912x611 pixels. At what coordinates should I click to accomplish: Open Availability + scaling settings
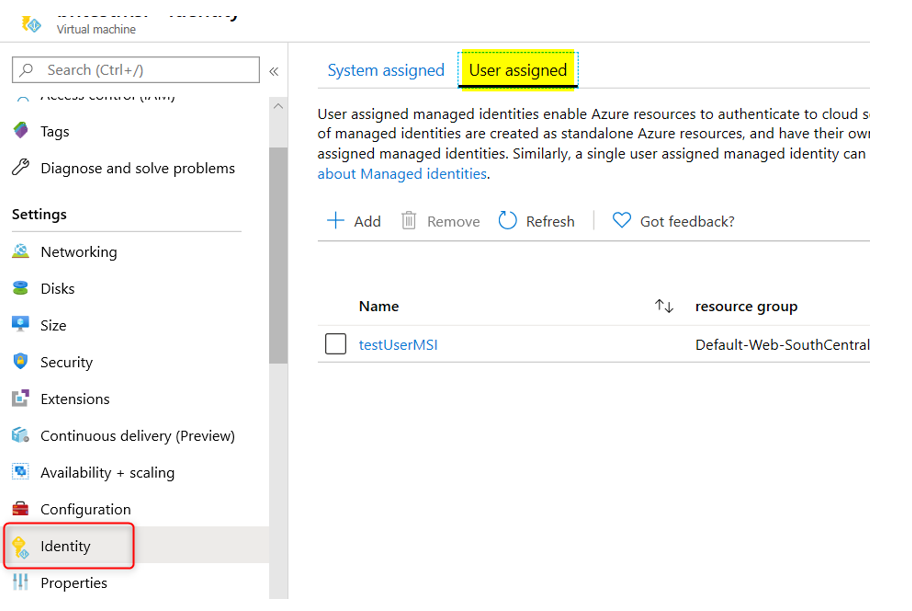[x=108, y=473]
